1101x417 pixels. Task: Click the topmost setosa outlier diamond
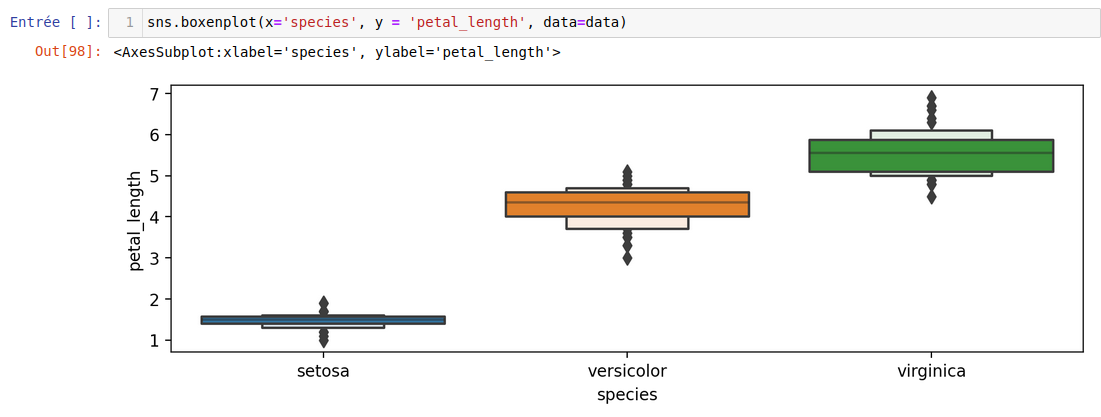pos(323,302)
